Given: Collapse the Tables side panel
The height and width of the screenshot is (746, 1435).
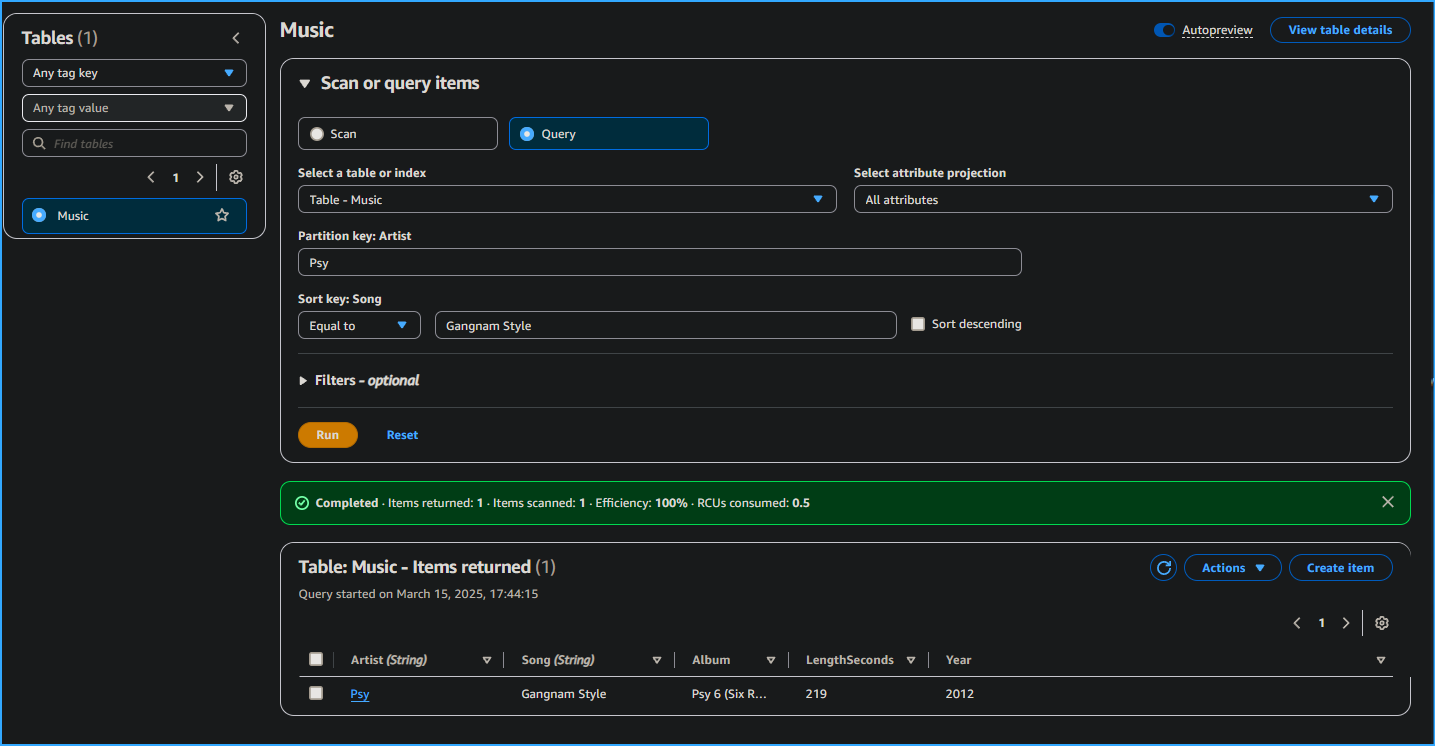Looking at the screenshot, I should pyautogui.click(x=236, y=38).
